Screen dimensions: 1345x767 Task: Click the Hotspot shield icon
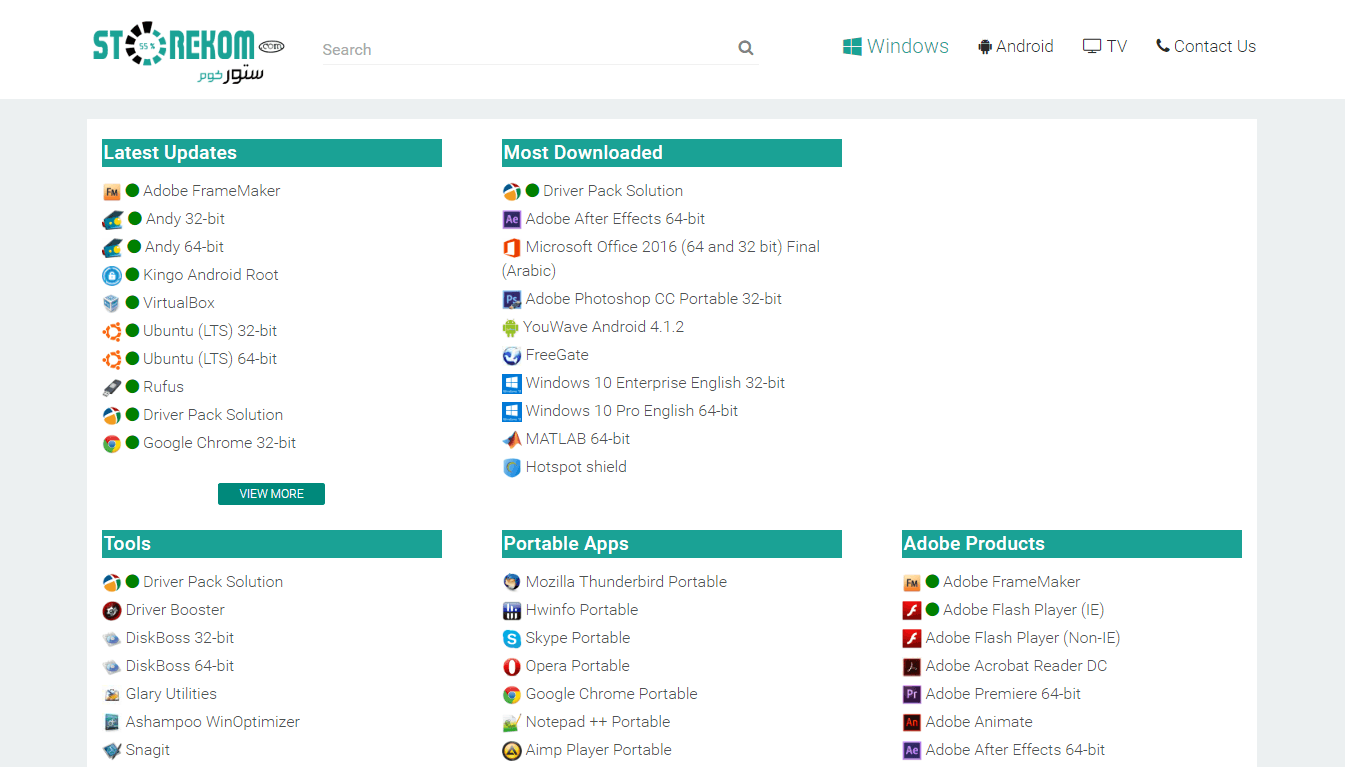click(511, 468)
